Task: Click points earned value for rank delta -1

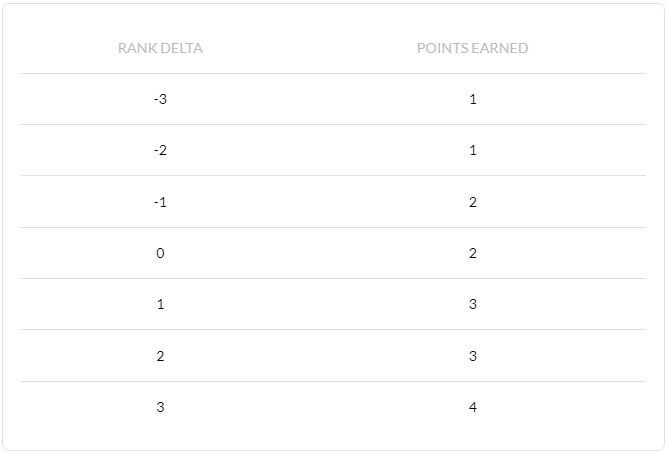Action: (473, 202)
